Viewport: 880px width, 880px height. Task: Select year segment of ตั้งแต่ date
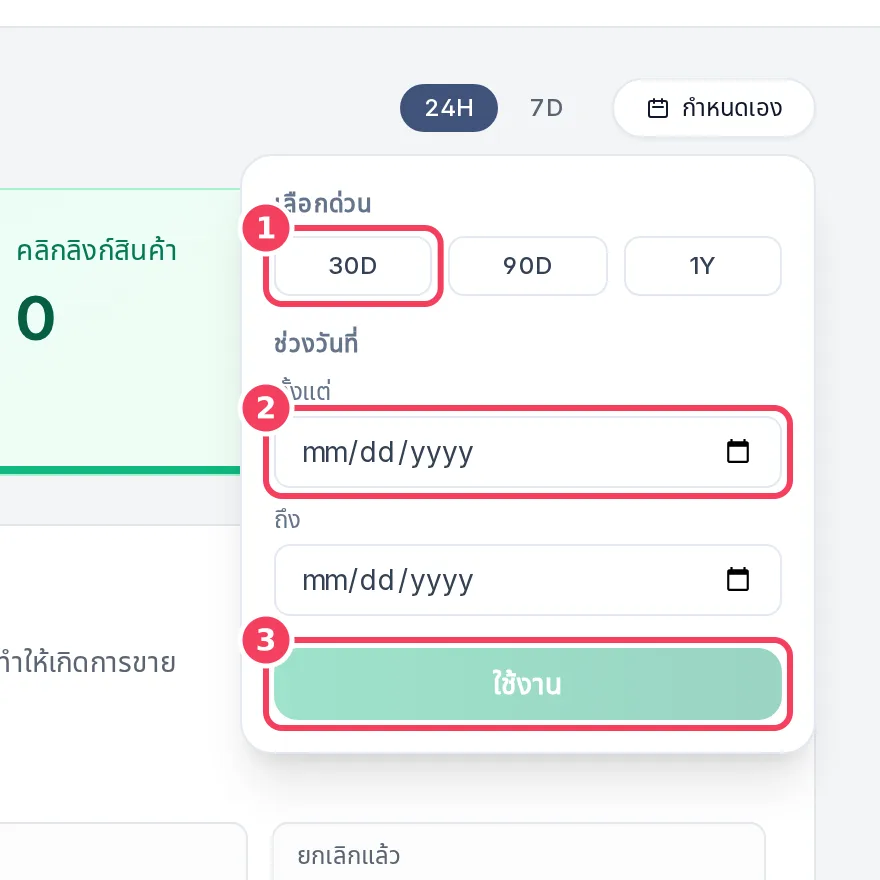(x=442, y=452)
